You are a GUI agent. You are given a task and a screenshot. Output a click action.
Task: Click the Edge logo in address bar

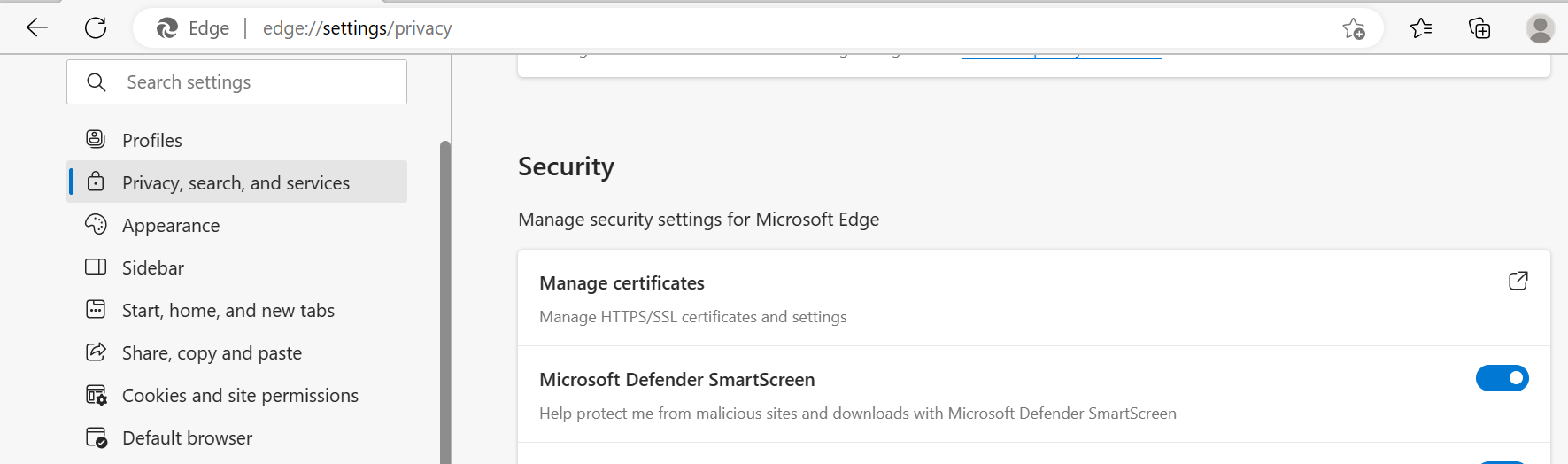point(167,28)
